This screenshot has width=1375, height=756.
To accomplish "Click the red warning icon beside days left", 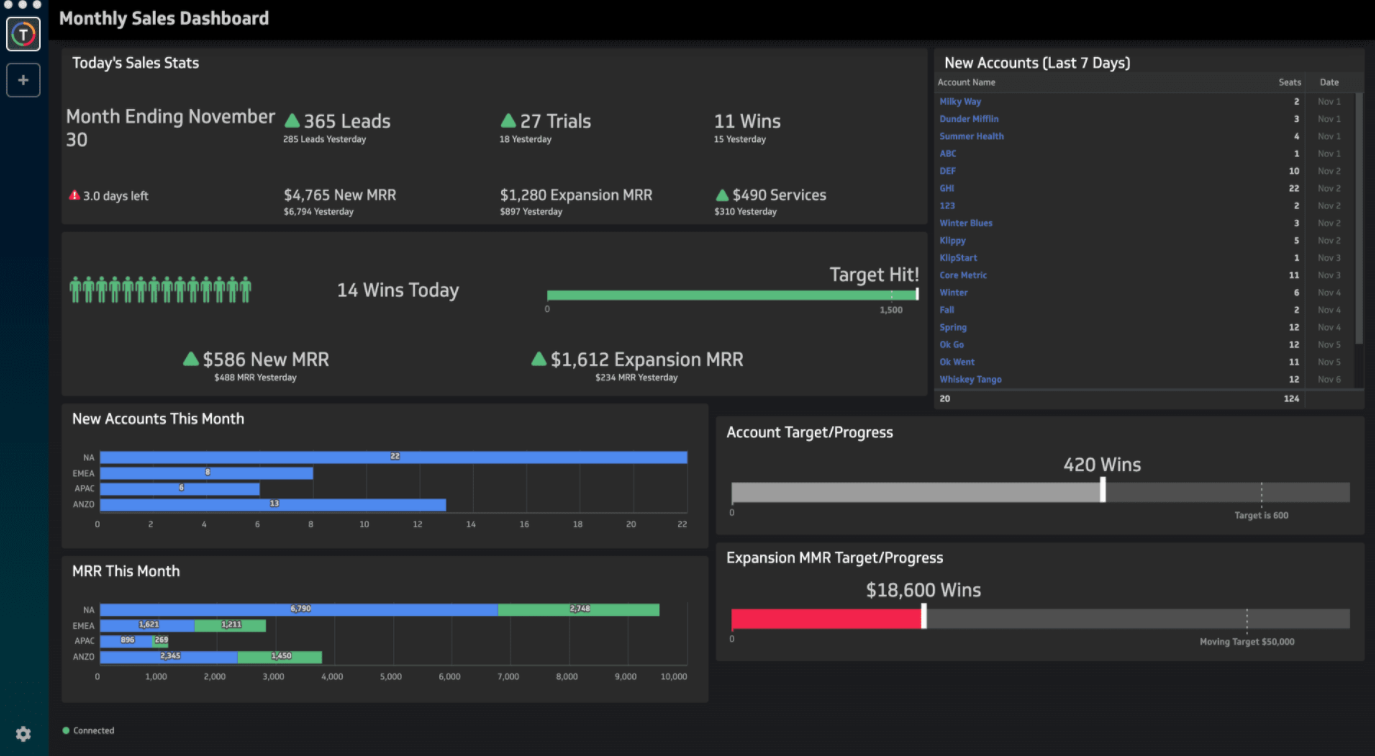I will pos(74,196).
